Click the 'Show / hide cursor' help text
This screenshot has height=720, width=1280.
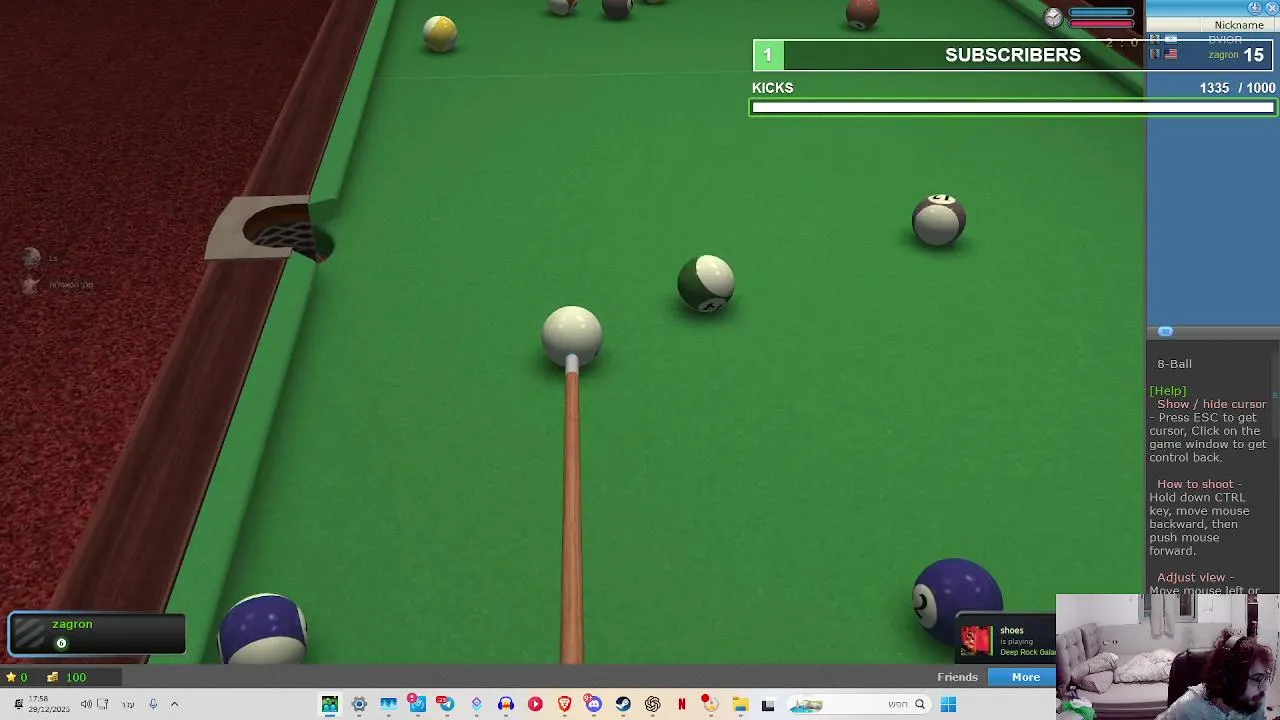pos(1211,404)
